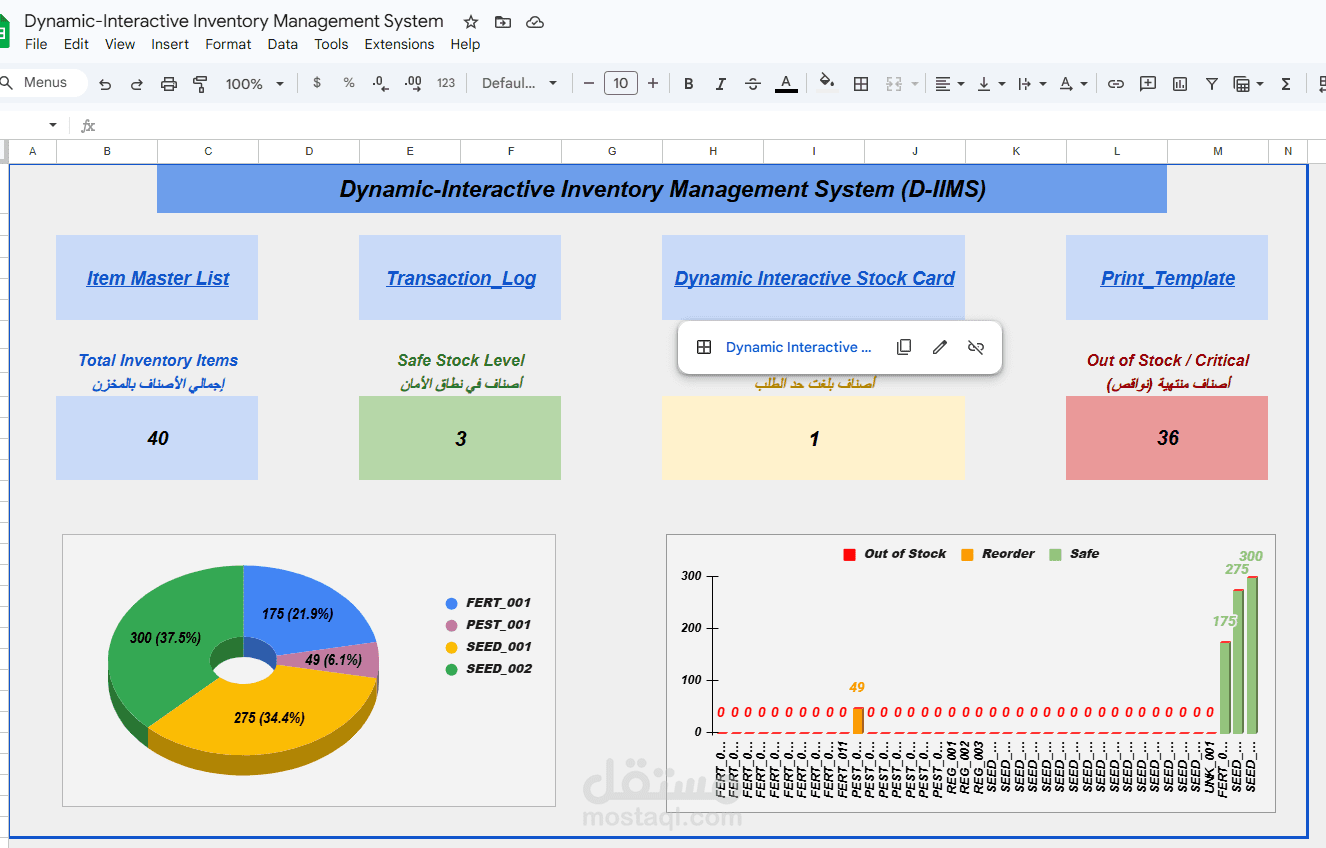The image size is (1326, 848).
Task: Toggle italic formatting
Action: (x=721, y=83)
